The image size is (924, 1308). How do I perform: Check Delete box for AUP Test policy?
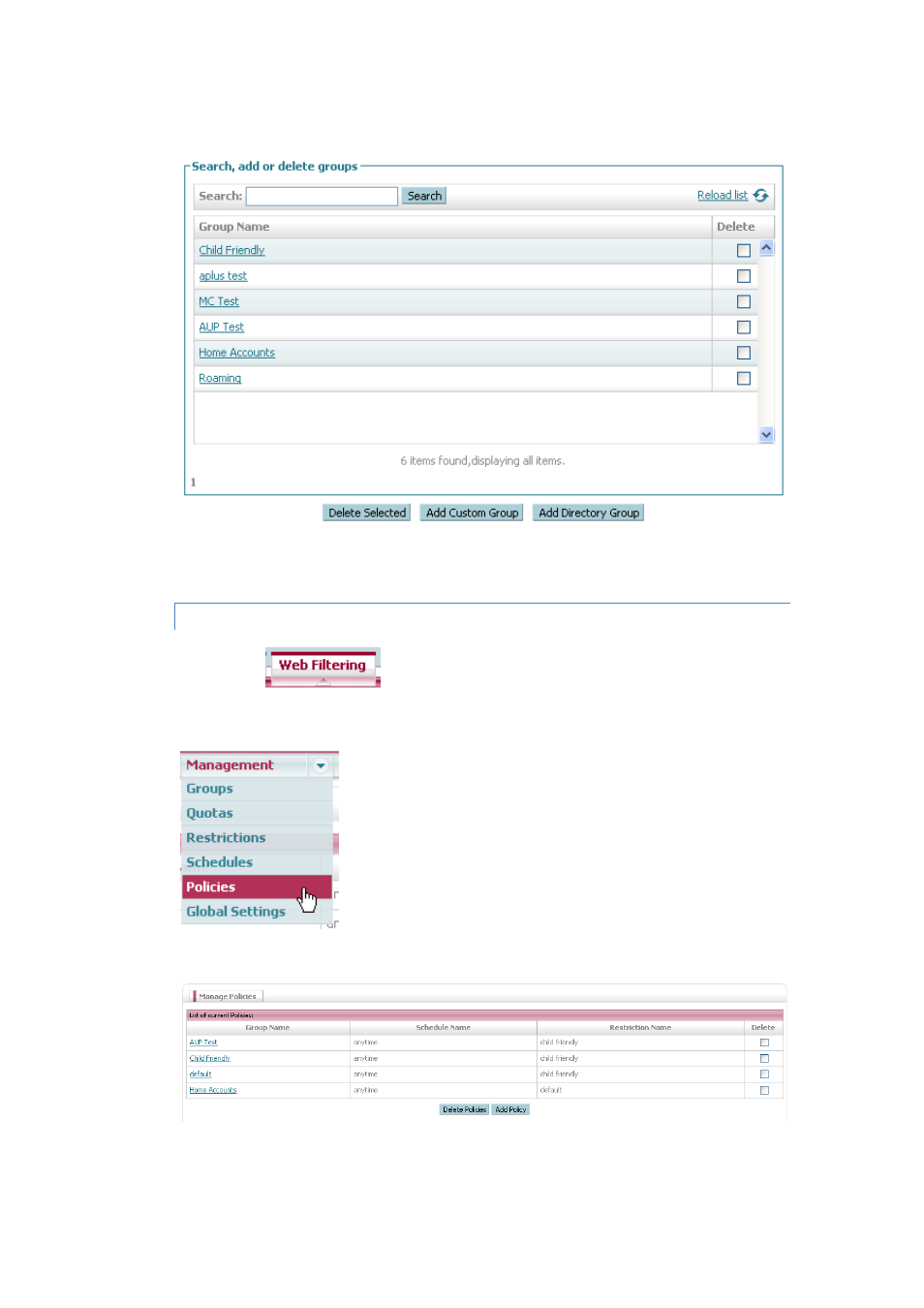[x=764, y=1043]
